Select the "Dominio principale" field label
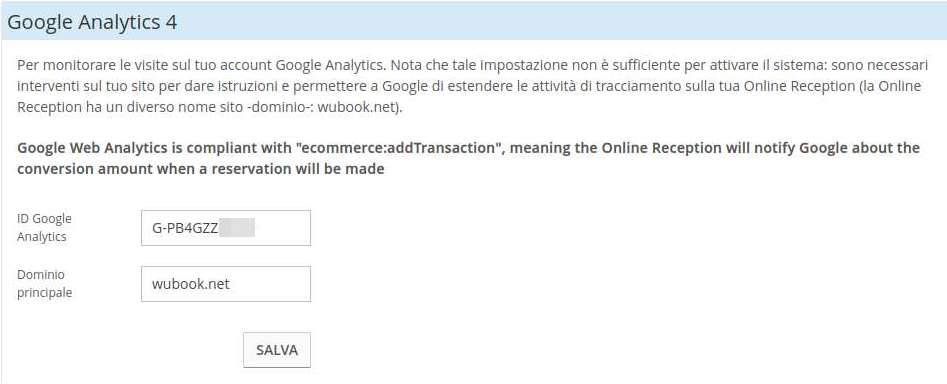Image resolution: width=947 pixels, height=384 pixels. click(45, 284)
